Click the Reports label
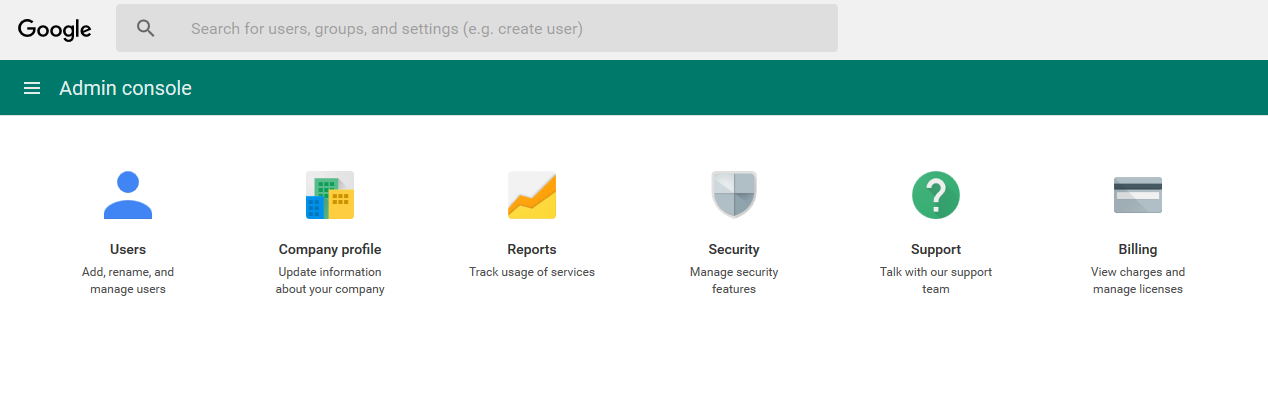This screenshot has height=408, width=1268. click(x=532, y=249)
